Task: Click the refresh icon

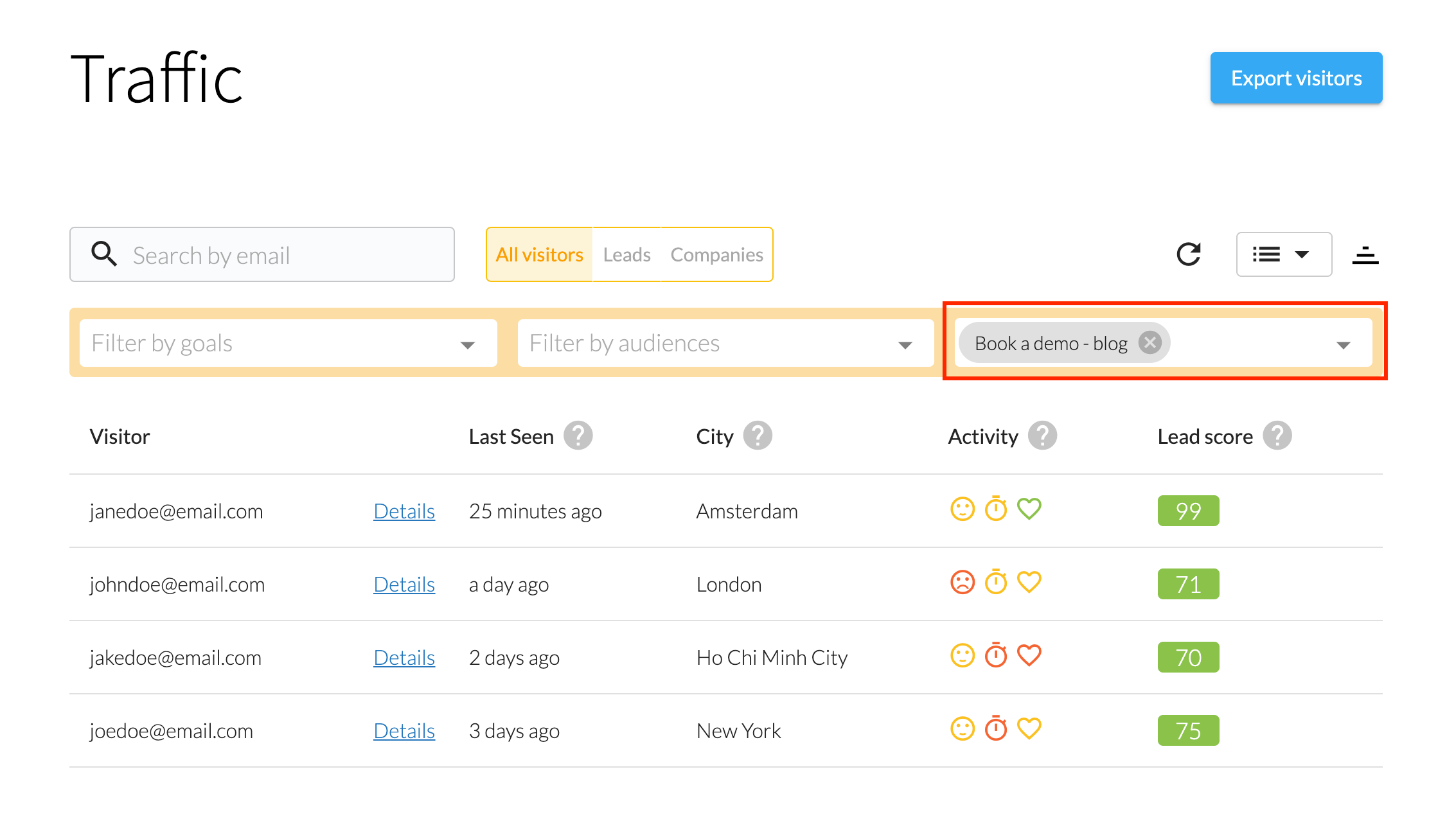Action: point(1188,254)
